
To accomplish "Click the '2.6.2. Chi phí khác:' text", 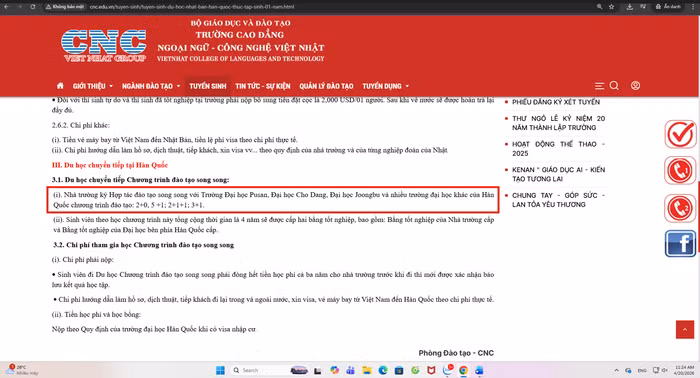I will (x=80, y=125).
